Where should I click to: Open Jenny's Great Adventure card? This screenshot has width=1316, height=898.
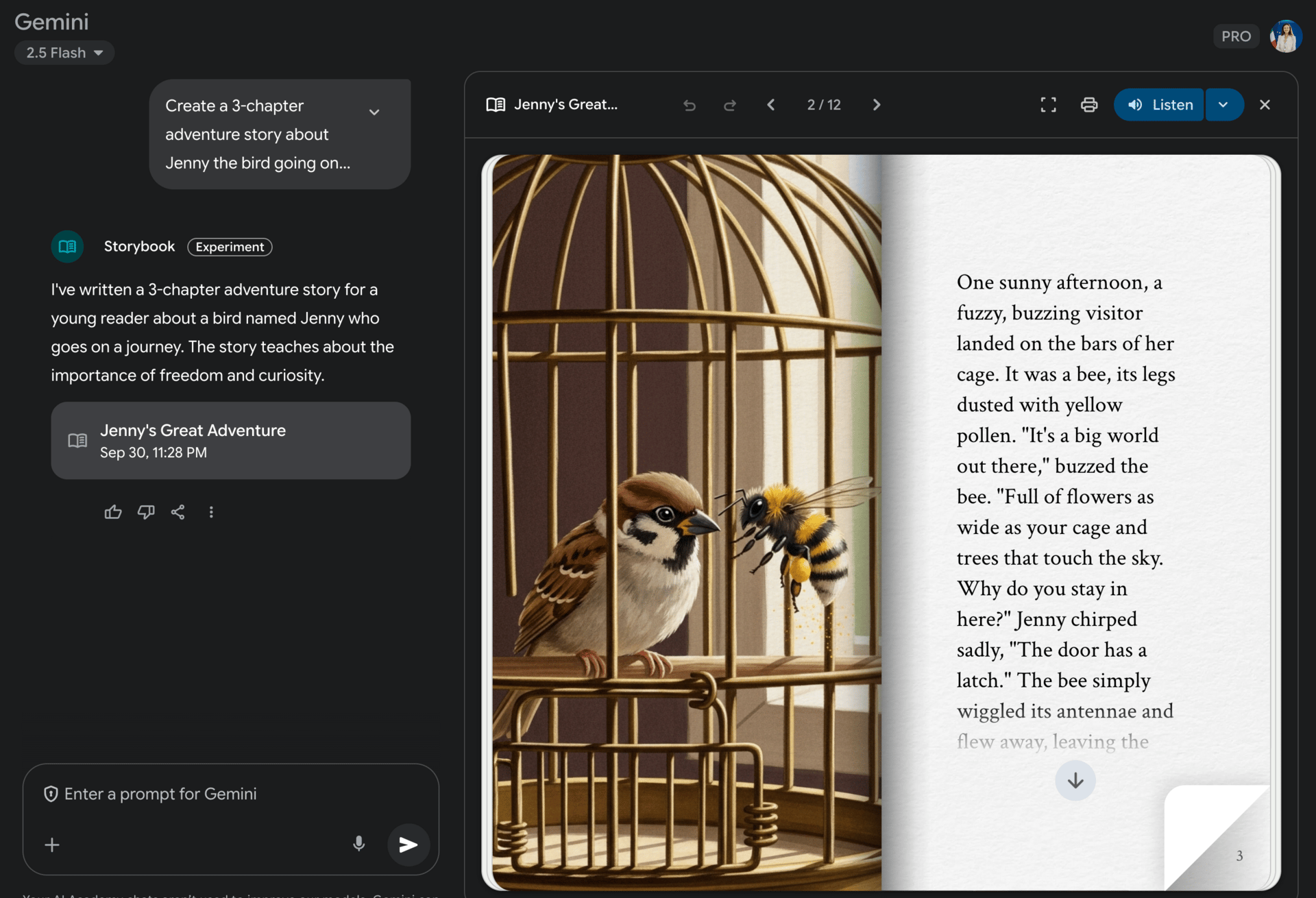(x=230, y=440)
